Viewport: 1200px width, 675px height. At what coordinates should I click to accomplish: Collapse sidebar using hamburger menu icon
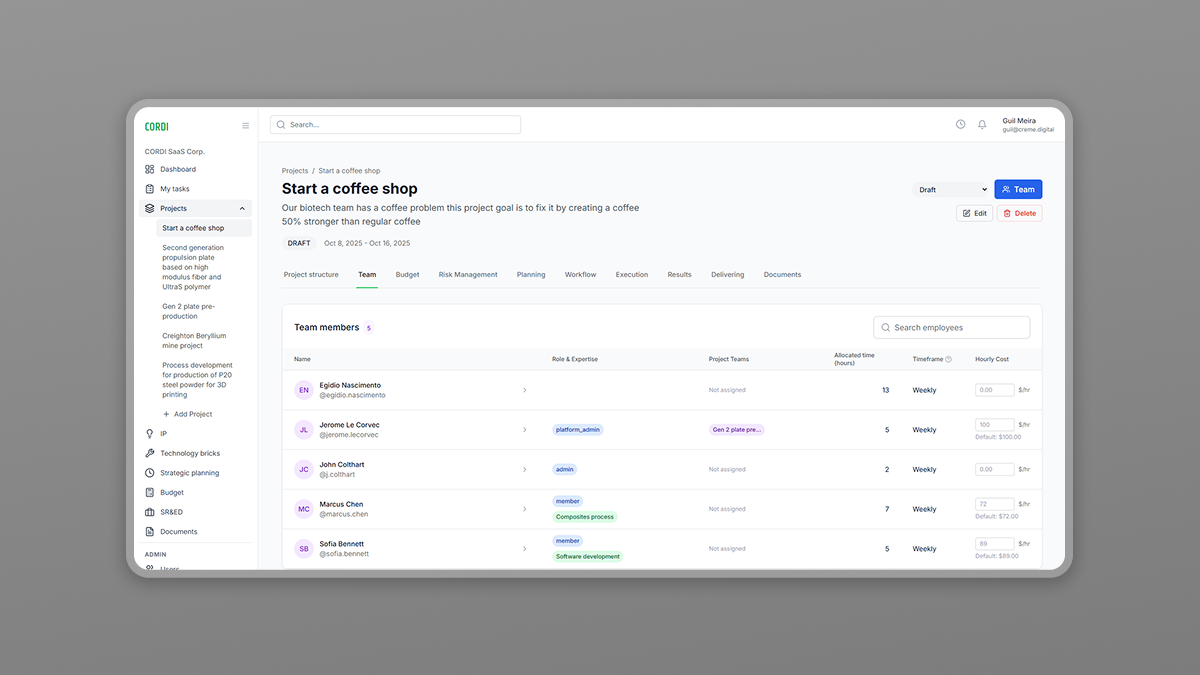point(246,126)
